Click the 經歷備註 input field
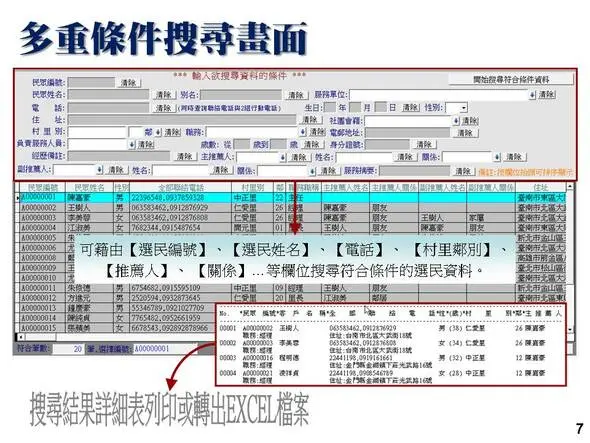 pos(119,156)
